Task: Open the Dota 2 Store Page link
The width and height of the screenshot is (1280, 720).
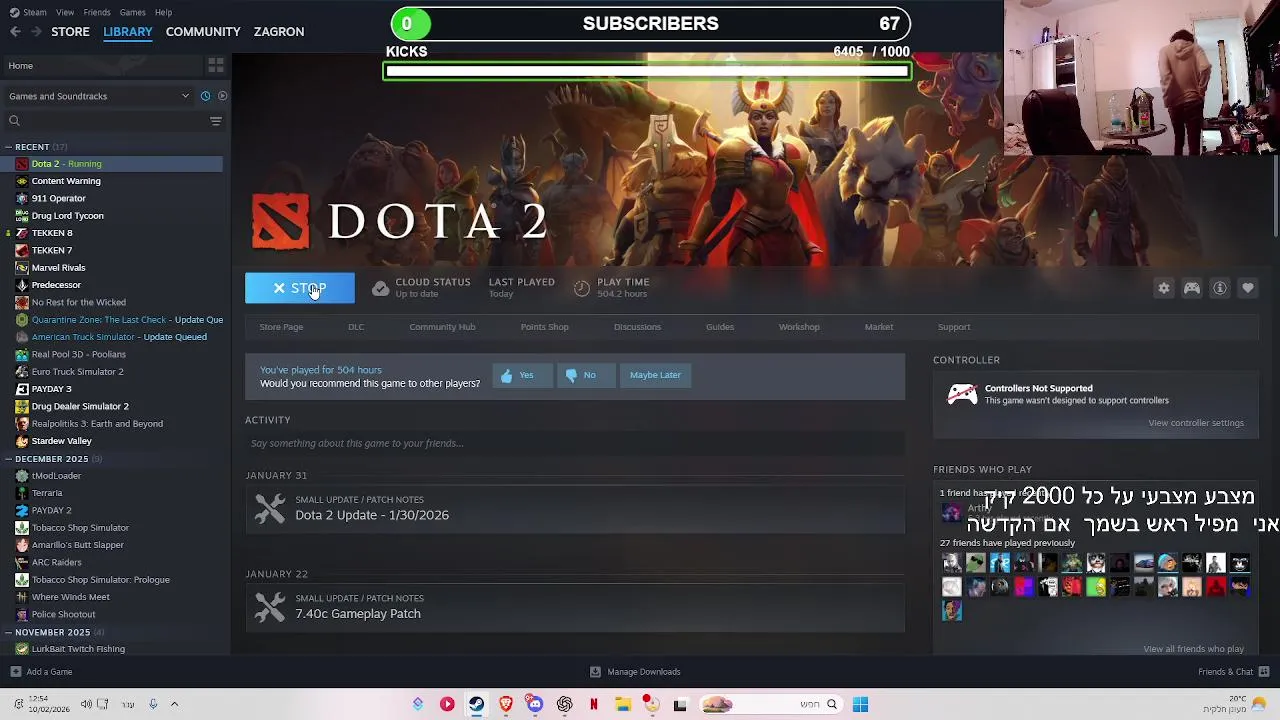Action: click(281, 327)
